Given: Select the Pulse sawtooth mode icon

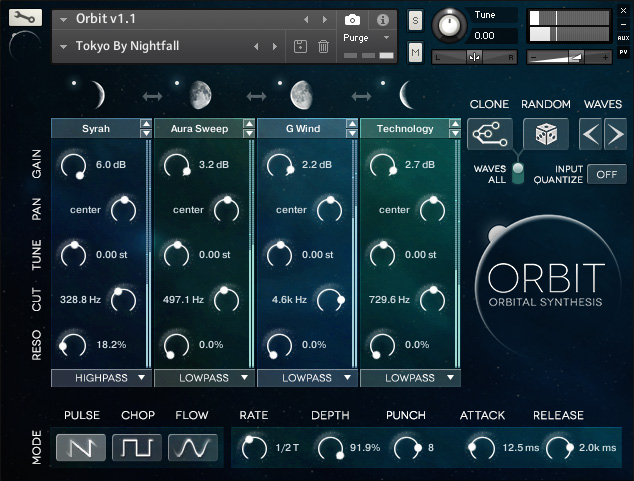Looking at the screenshot, I should point(81,447).
